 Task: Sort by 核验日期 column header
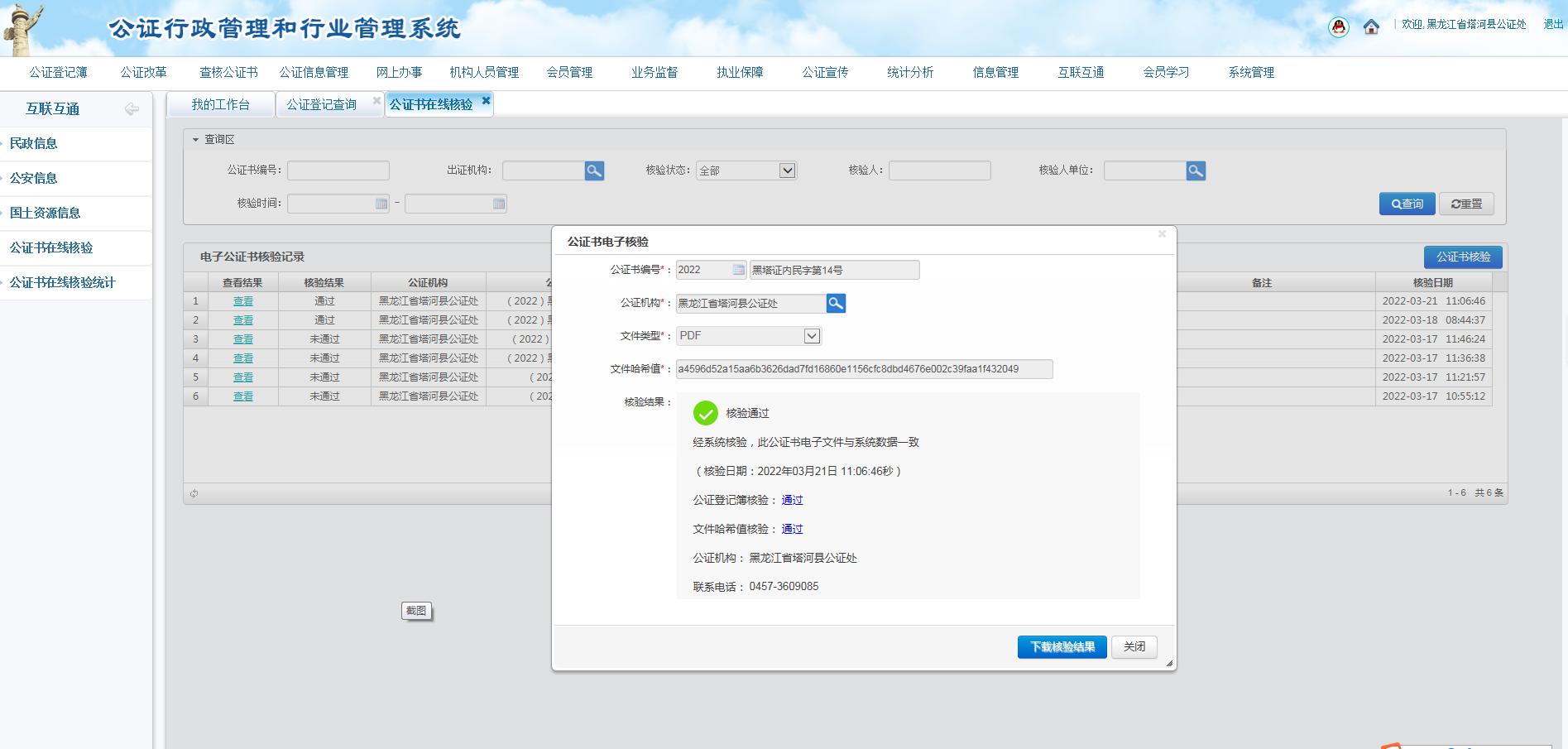pyautogui.click(x=1433, y=282)
